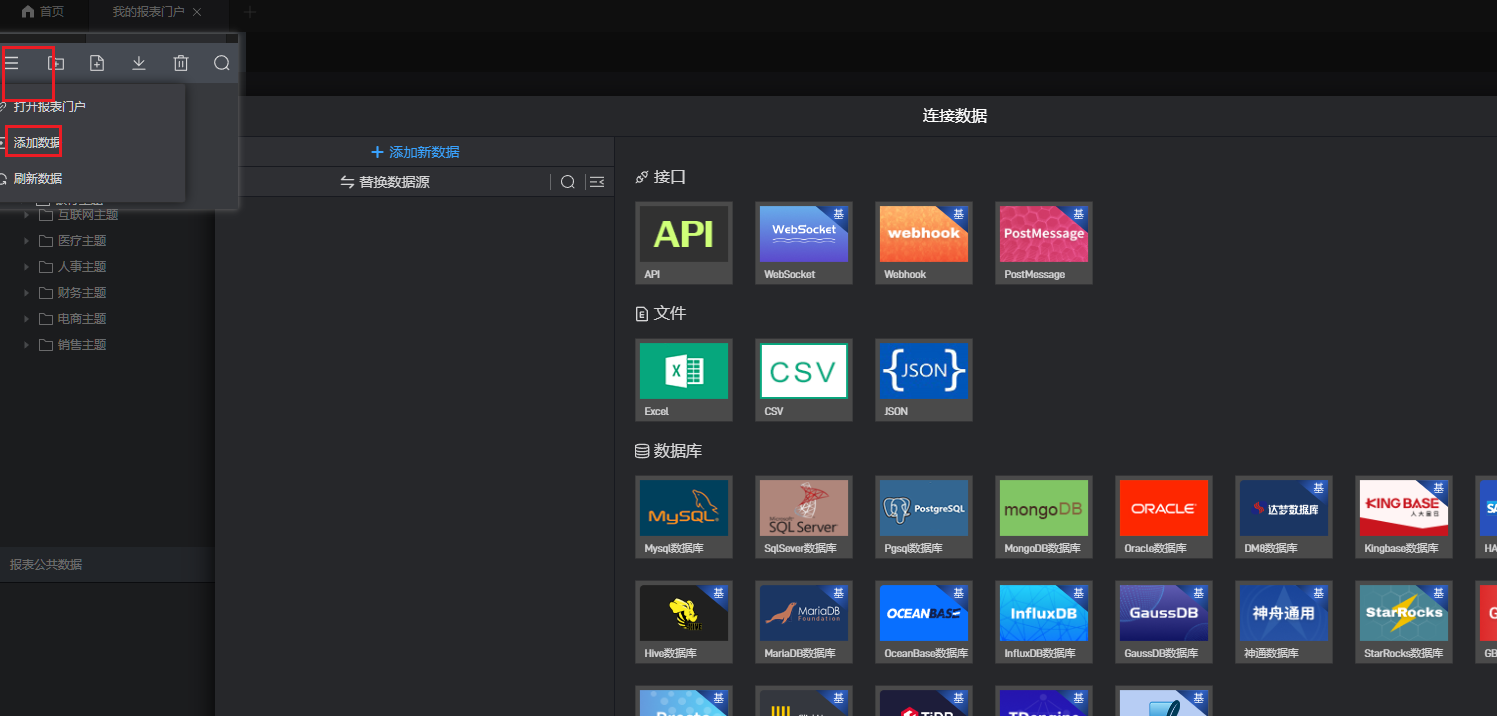Switch to the 我的报表门户 tab
Image resolution: width=1497 pixels, height=716 pixels.
(148, 12)
